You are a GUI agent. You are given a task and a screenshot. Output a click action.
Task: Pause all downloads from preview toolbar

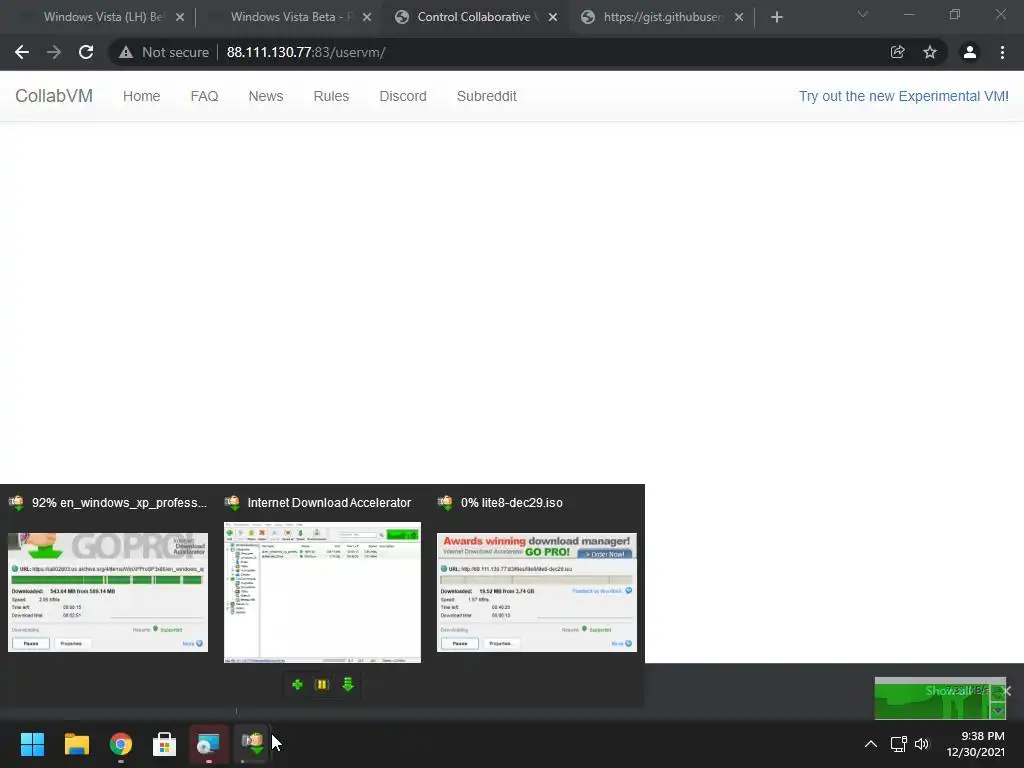(322, 684)
